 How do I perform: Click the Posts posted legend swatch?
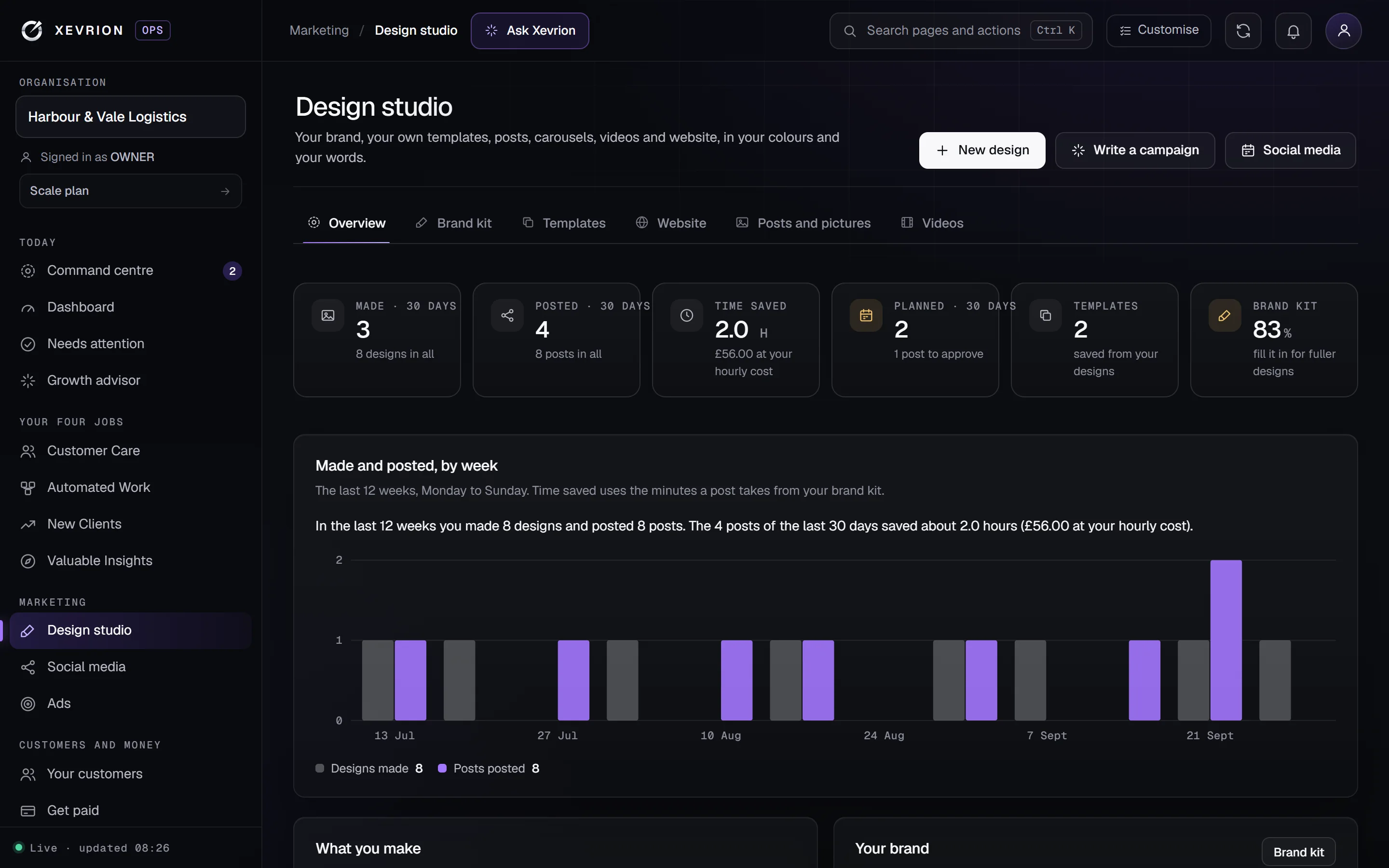pos(442,769)
